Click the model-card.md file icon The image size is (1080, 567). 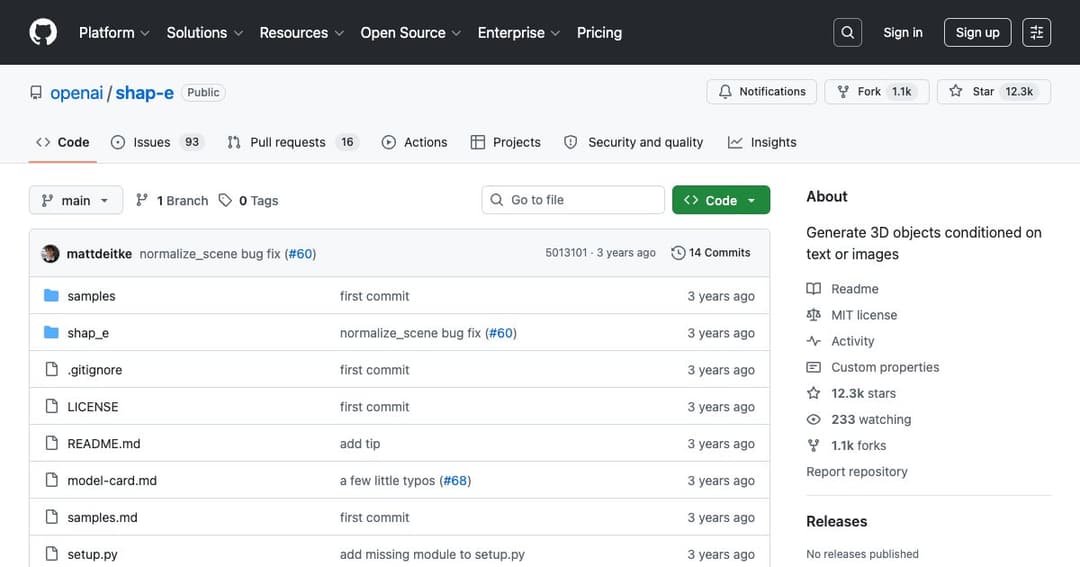coord(52,480)
